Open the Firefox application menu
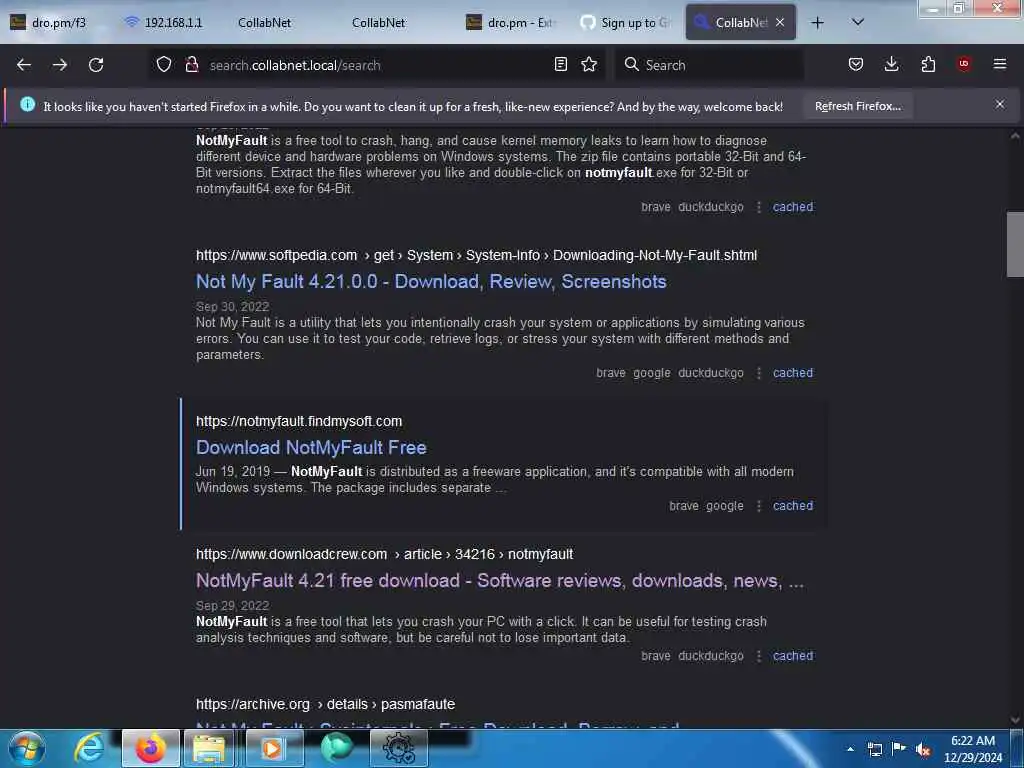Screen dimensions: 1024x768 click(999, 64)
